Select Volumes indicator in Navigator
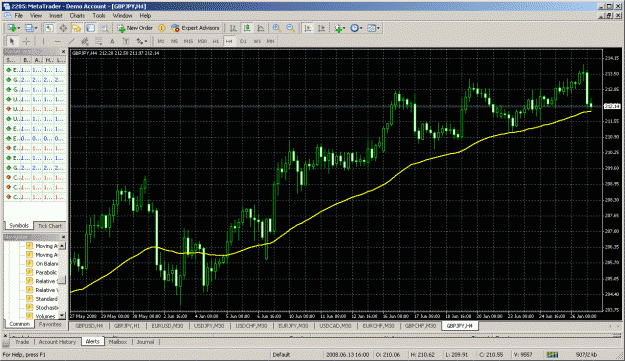This screenshot has width=625, height=361. point(45,316)
